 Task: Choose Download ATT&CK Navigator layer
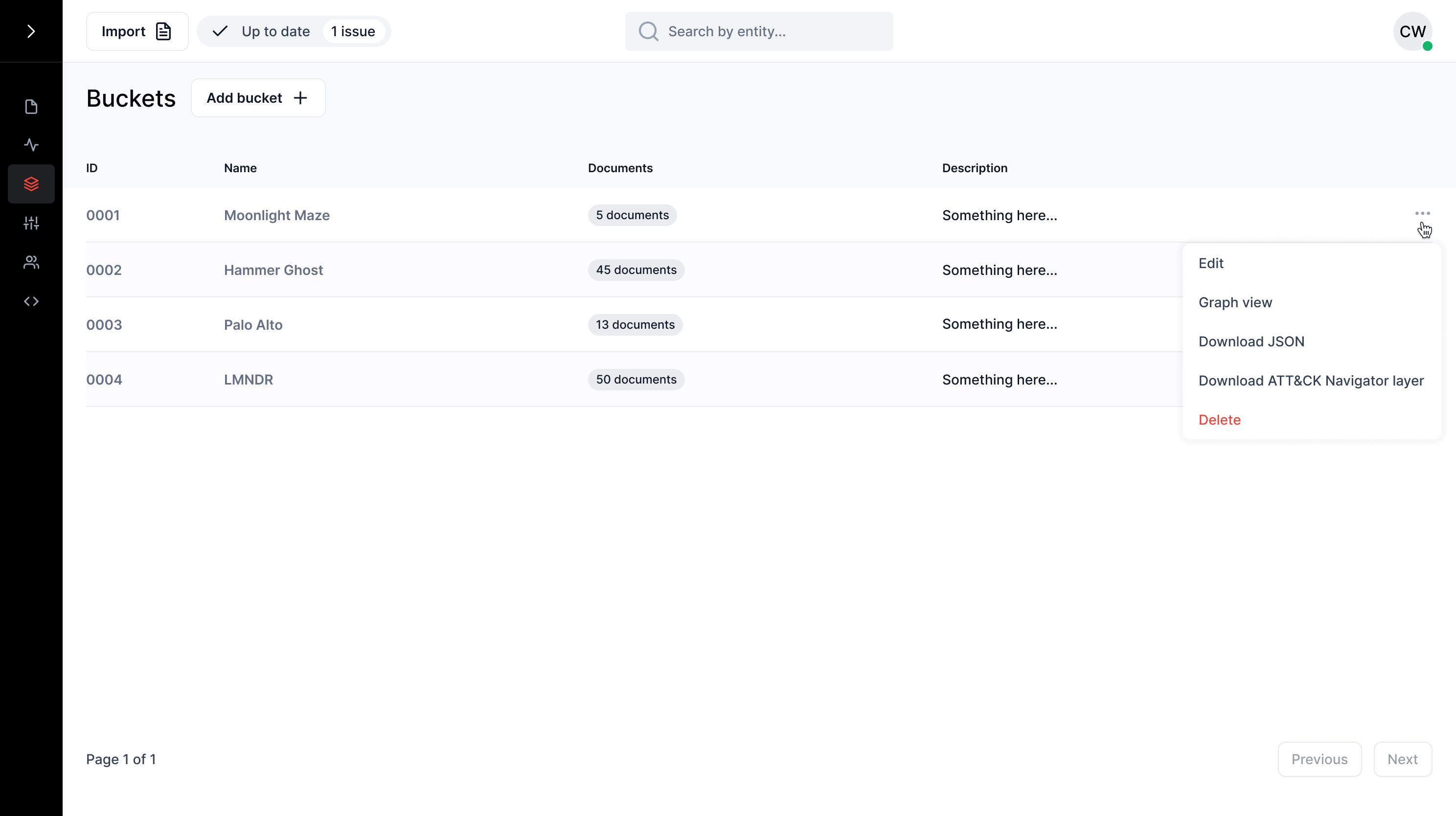pos(1311,380)
